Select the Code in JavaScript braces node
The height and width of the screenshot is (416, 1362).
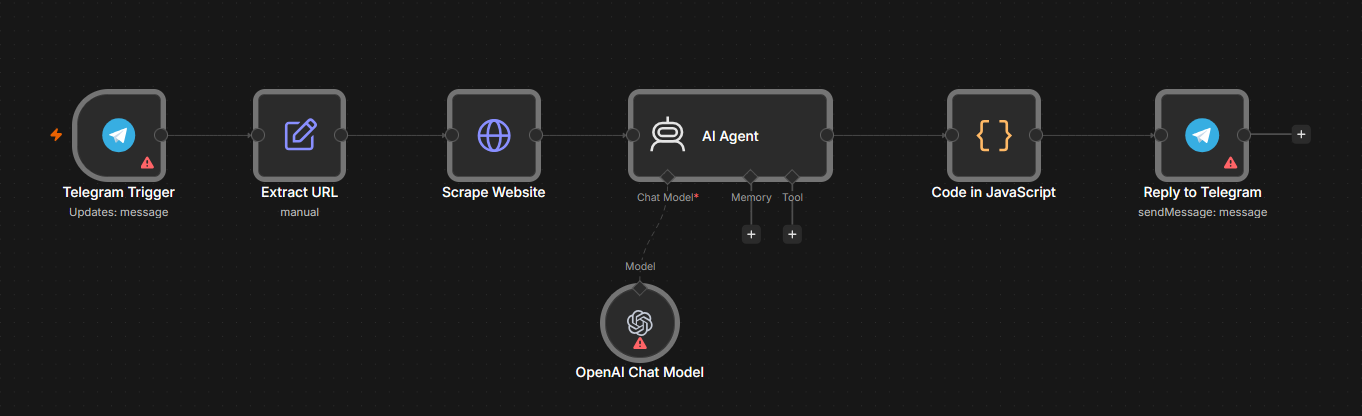click(x=994, y=135)
